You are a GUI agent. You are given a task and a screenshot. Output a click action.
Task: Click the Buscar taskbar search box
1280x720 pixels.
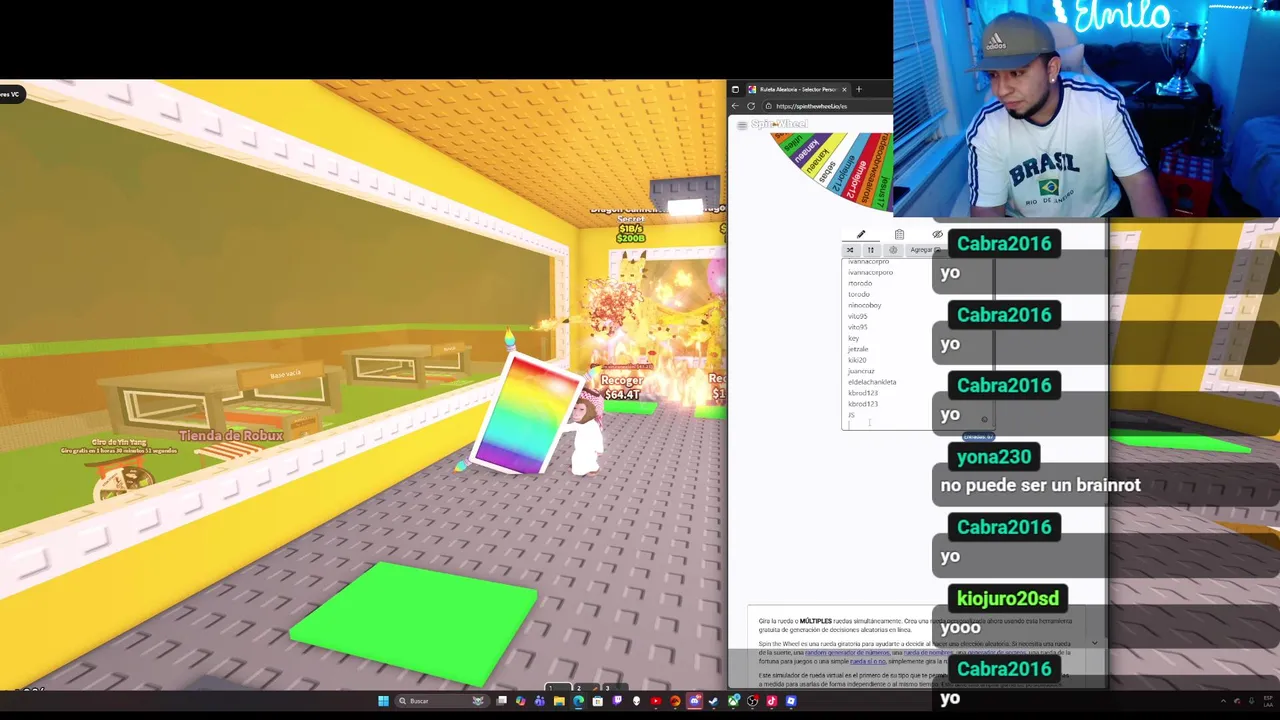point(442,701)
